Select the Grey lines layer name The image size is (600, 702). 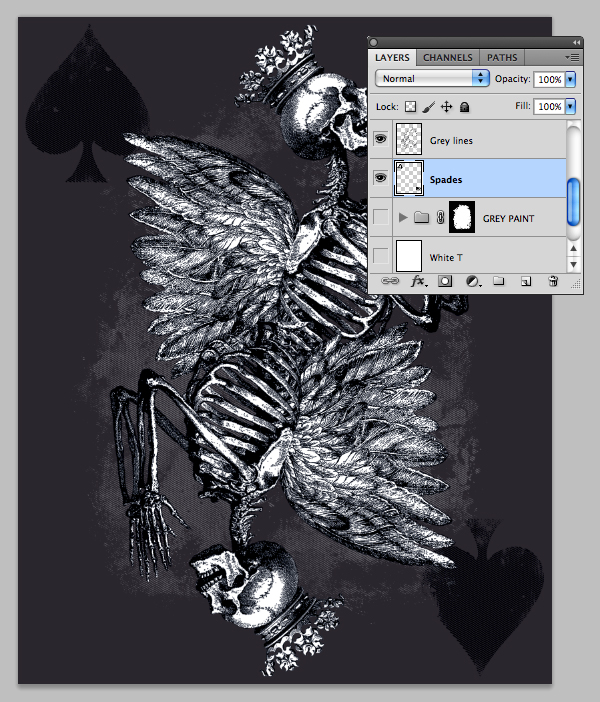tap(451, 141)
